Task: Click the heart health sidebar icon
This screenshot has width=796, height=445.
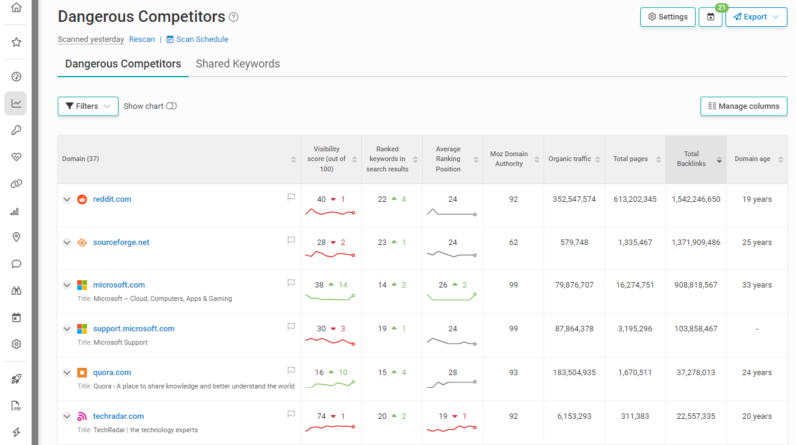Action: click(x=16, y=157)
